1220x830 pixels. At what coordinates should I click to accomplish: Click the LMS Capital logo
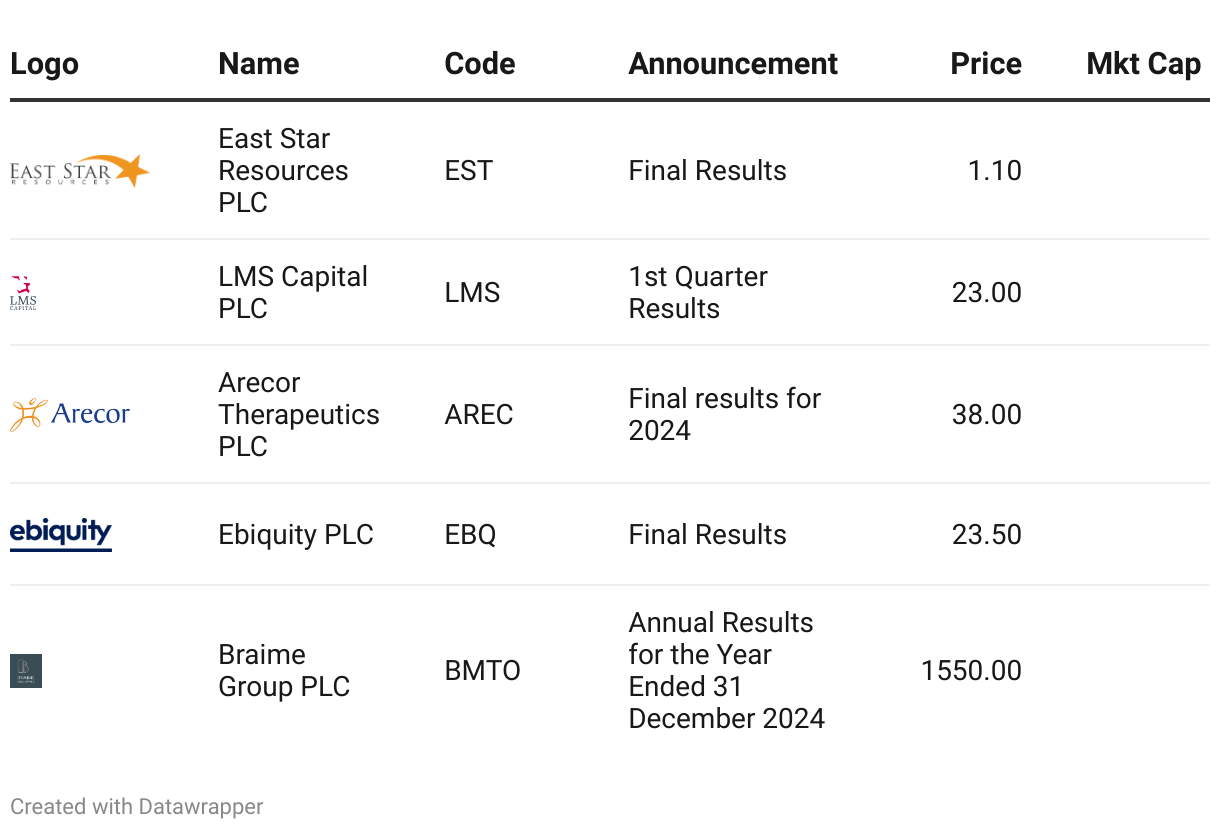pos(23,293)
